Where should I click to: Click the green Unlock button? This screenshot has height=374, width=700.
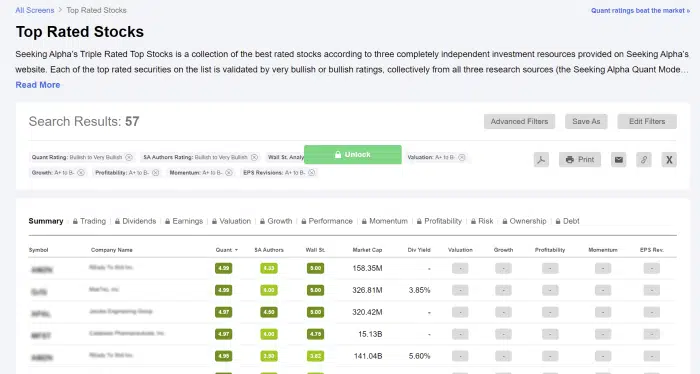pyautogui.click(x=353, y=154)
